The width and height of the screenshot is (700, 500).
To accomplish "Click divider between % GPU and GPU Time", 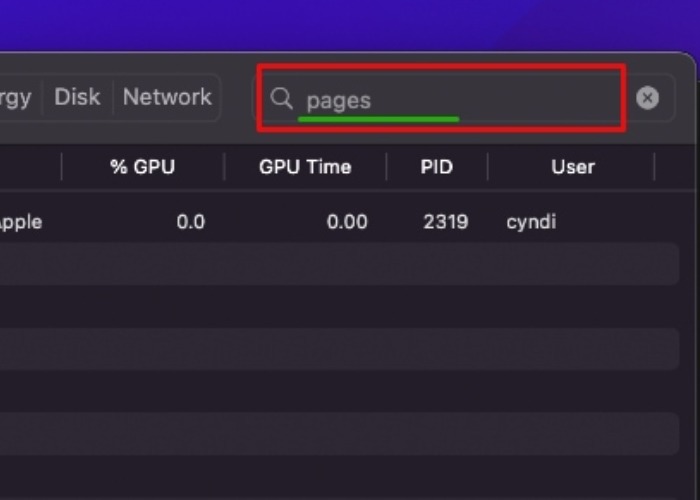I will (225, 167).
